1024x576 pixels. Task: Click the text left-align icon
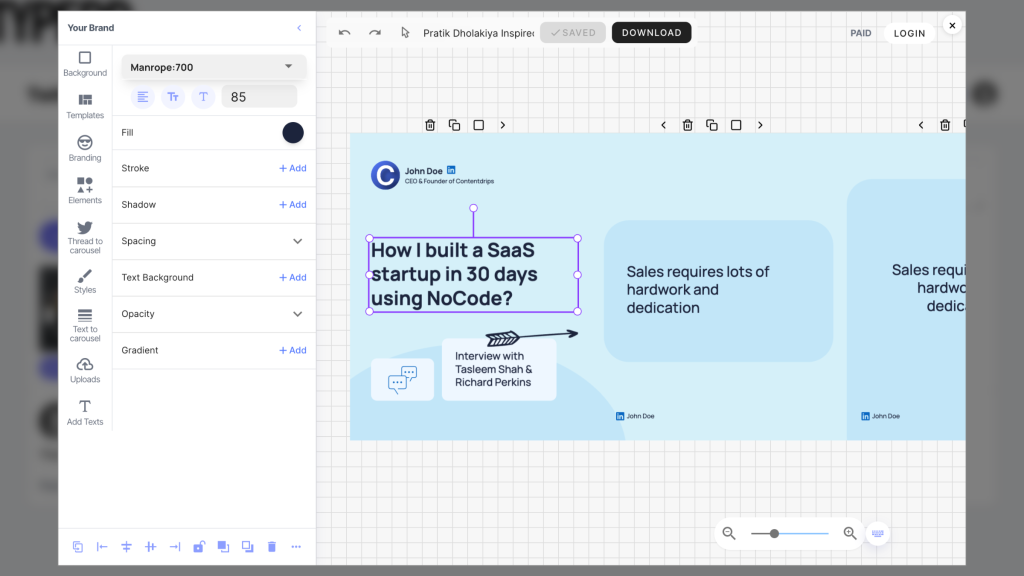143,97
